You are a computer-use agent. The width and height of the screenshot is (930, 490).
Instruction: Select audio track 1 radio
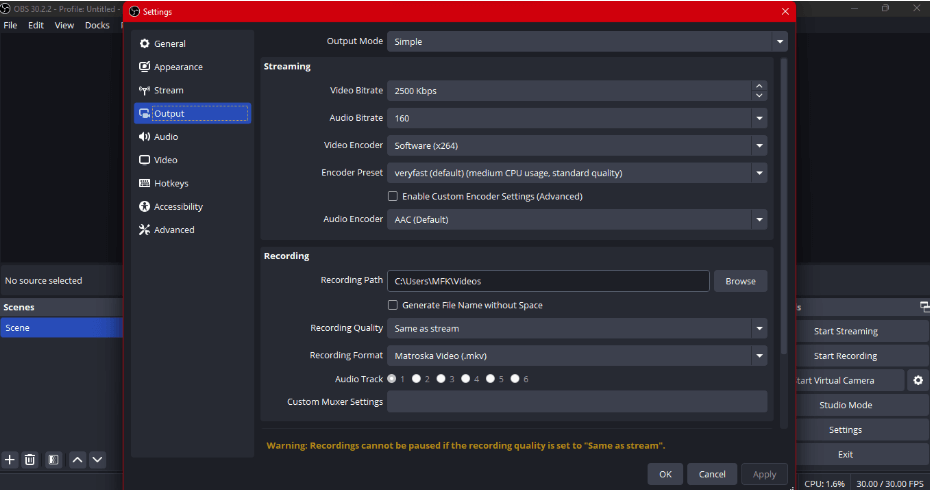point(391,378)
